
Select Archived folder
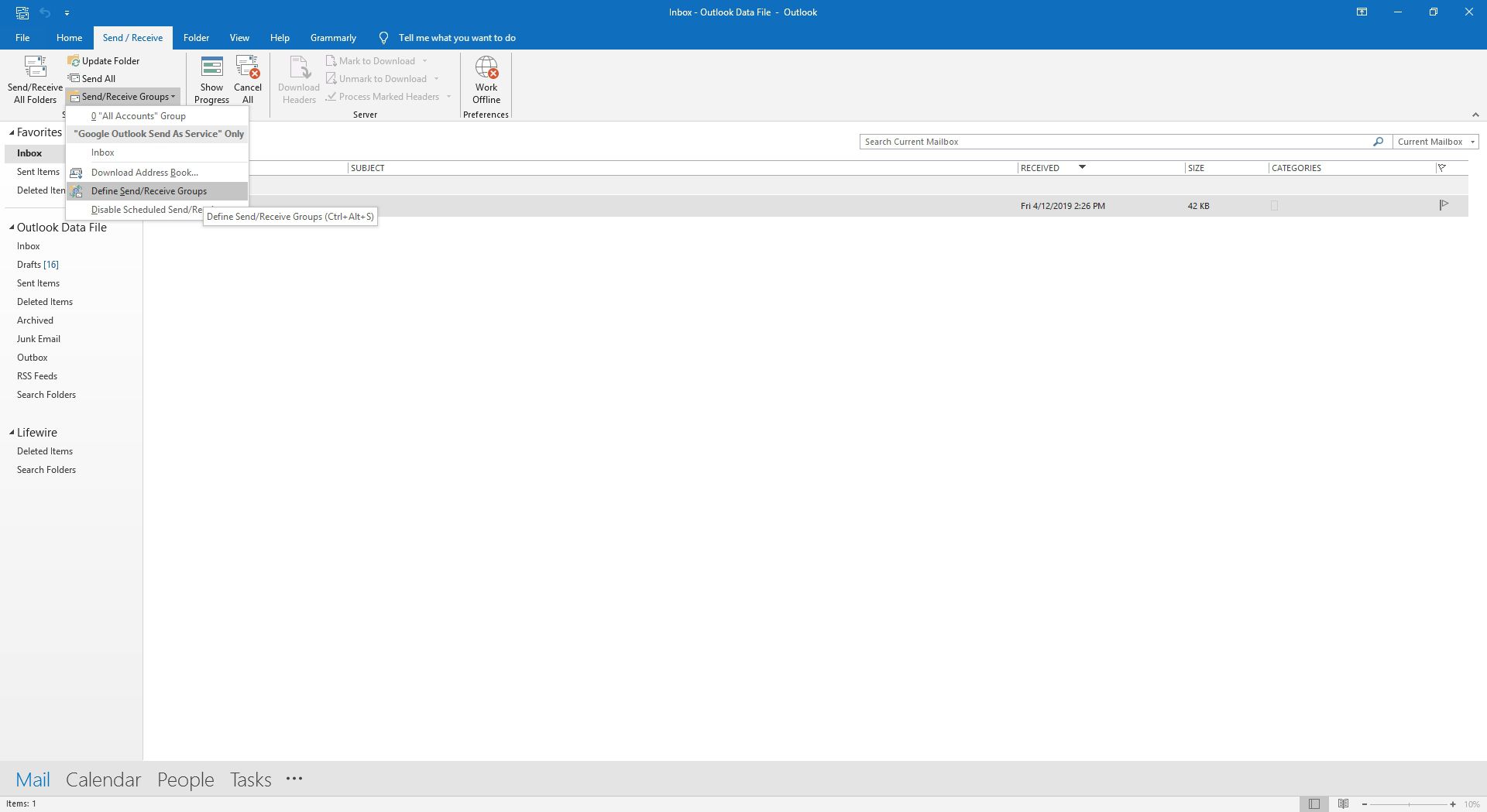35,320
